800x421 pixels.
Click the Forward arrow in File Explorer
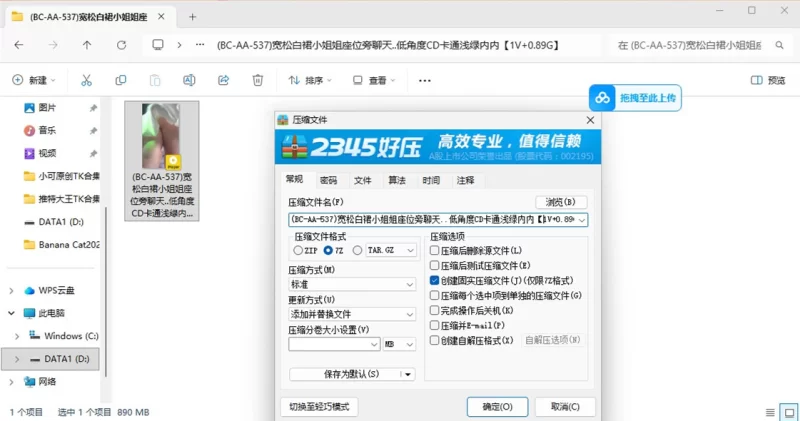(53, 45)
